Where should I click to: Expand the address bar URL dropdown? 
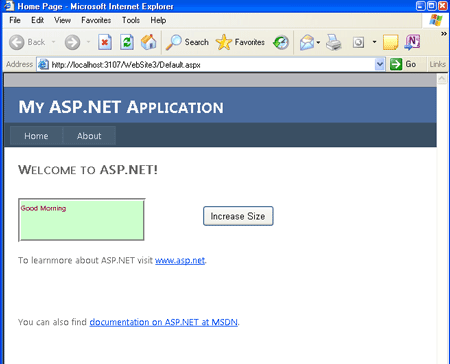tap(380, 64)
